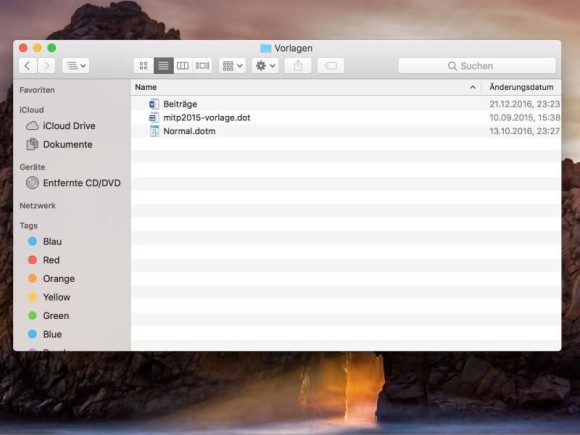Click the edit tags toolbar icon
The height and width of the screenshot is (435, 580).
coord(331,66)
